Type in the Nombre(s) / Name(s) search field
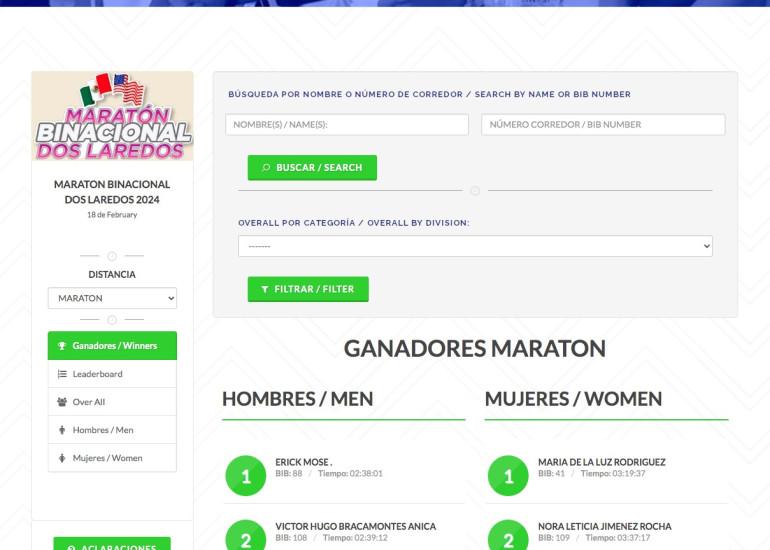The height and width of the screenshot is (550, 770). coord(347,125)
